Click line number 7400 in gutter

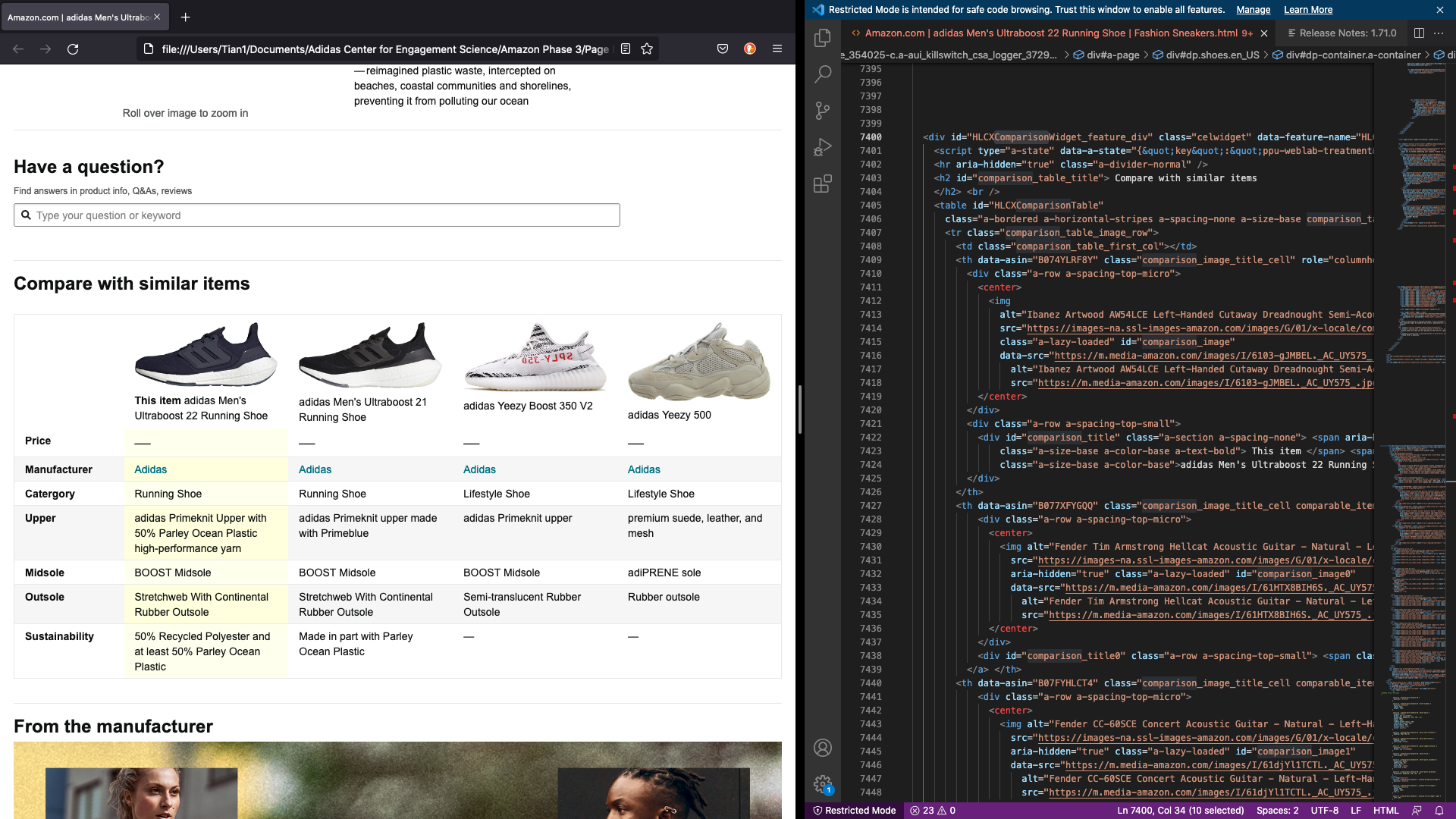(871, 137)
